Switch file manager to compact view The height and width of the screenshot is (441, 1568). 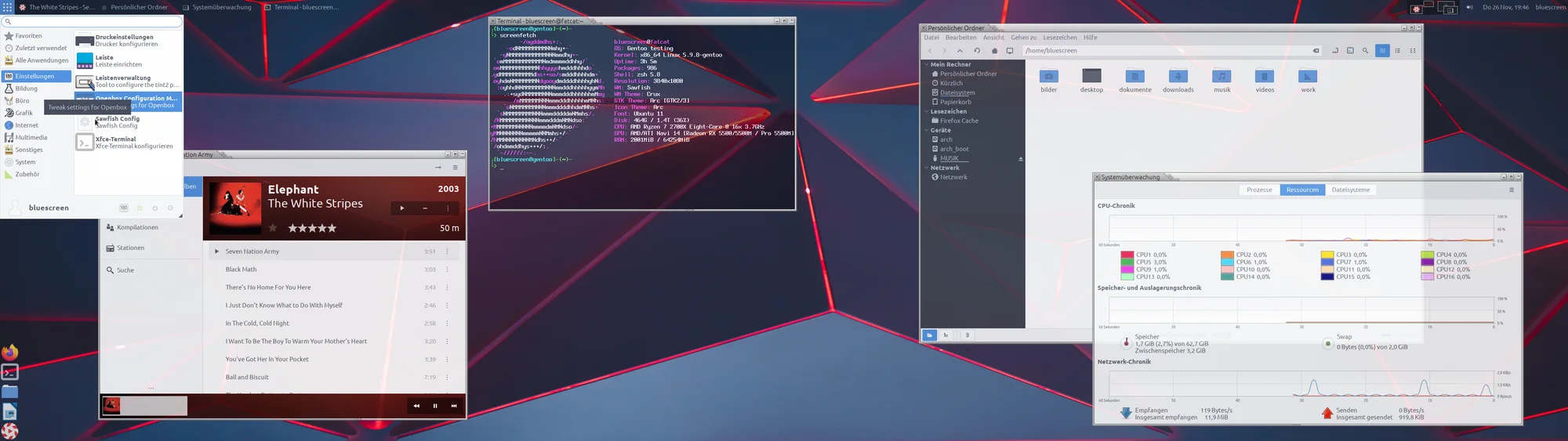tap(1413, 51)
